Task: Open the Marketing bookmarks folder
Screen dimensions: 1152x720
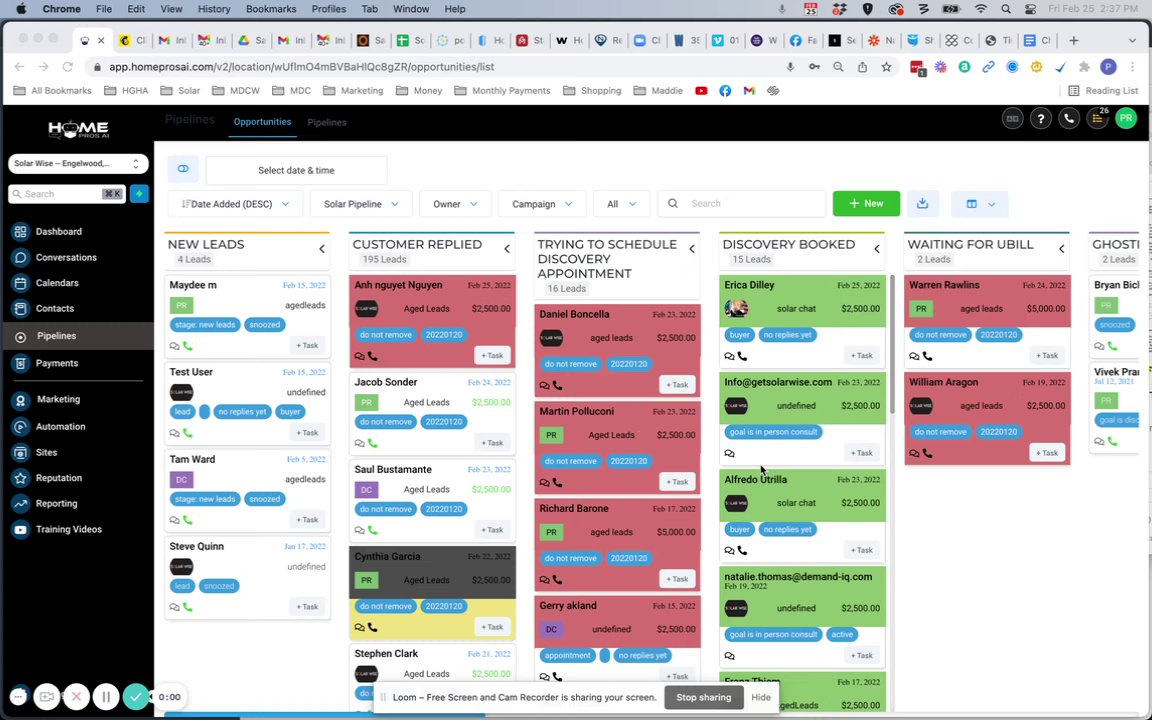Action: (353, 90)
